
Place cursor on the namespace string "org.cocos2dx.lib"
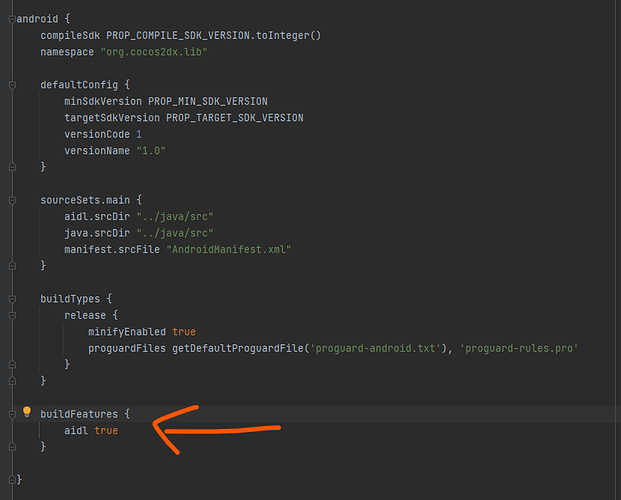point(152,52)
